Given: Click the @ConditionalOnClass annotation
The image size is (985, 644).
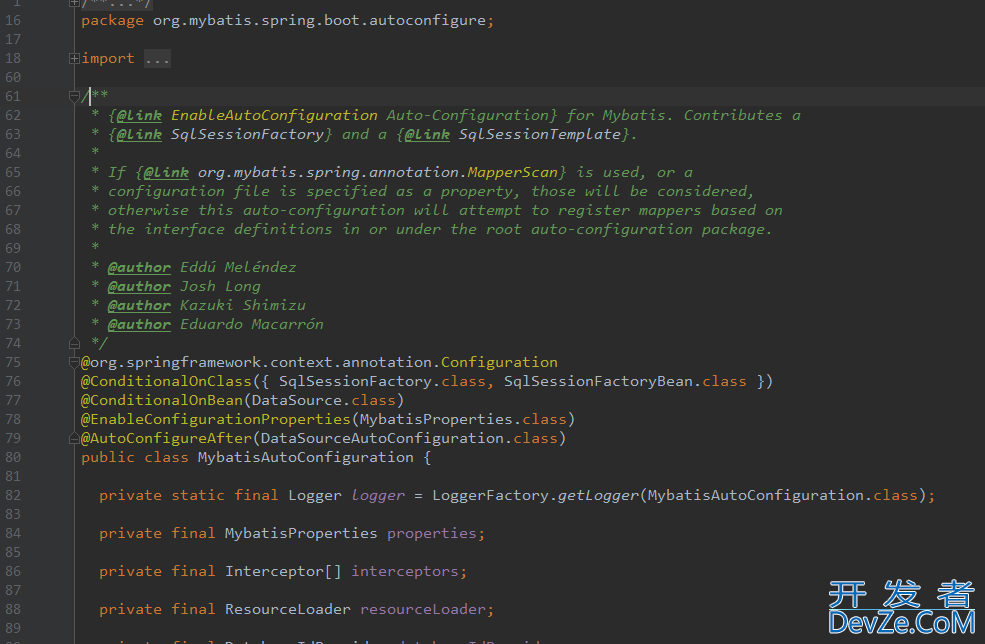Looking at the screenshot, I should [166, 381].
